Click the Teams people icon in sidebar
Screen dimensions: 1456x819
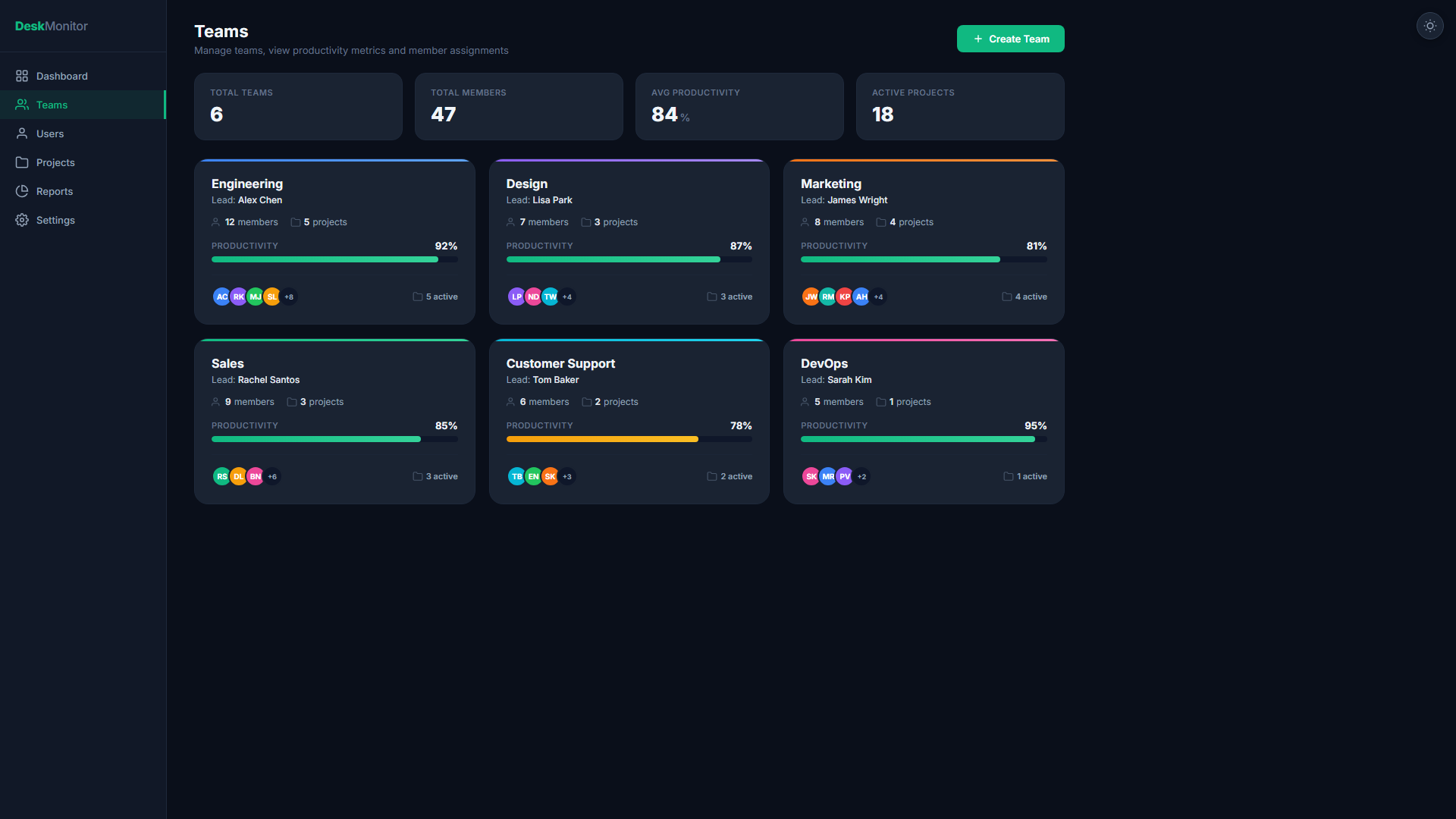(x=22, y=105)
